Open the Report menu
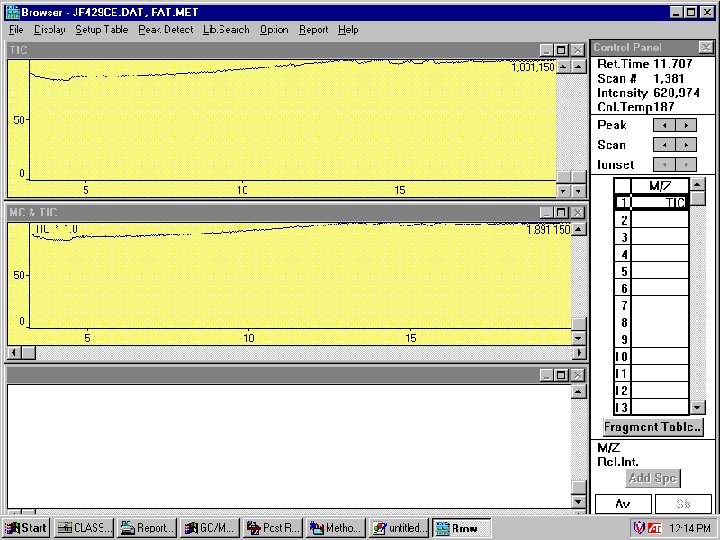This screenshot has width=720, height=540. point(314,29)
